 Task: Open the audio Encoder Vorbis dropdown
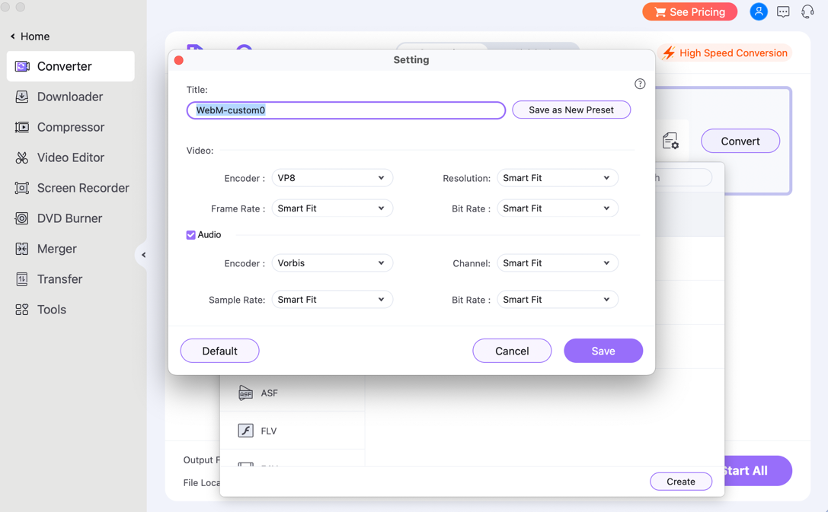(332, 263)
